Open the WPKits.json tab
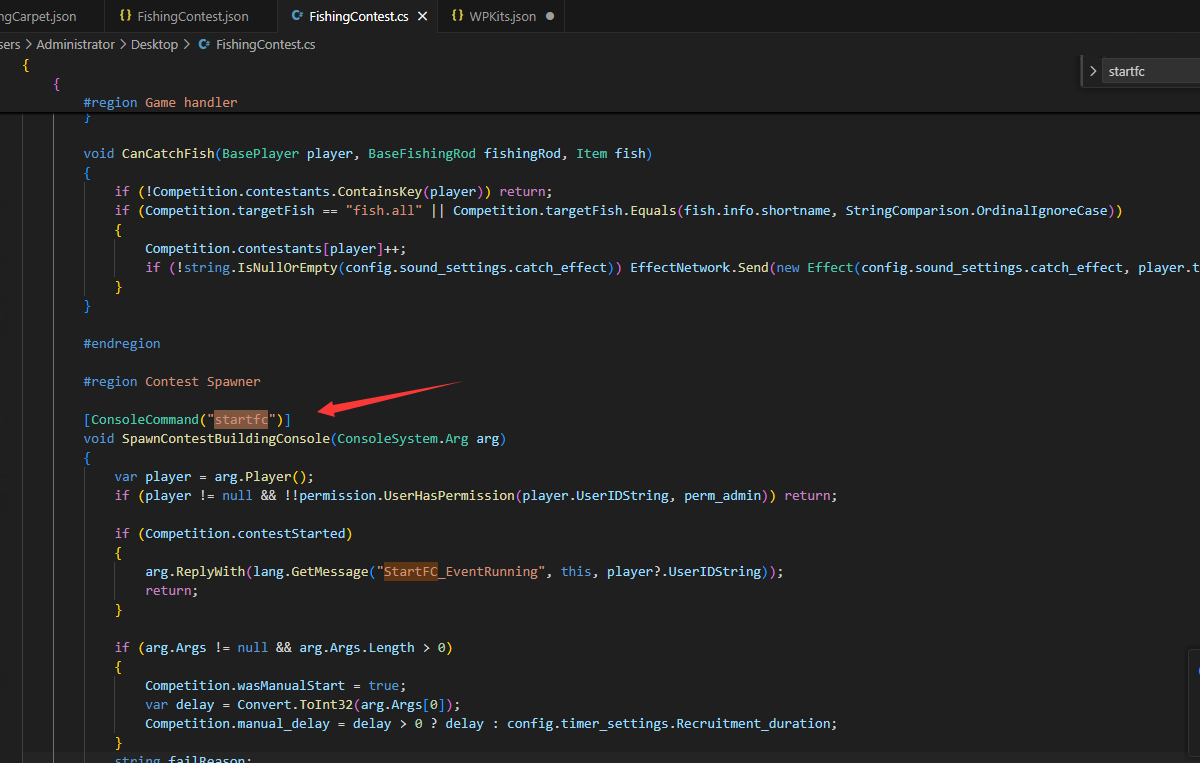 [502, 17]
